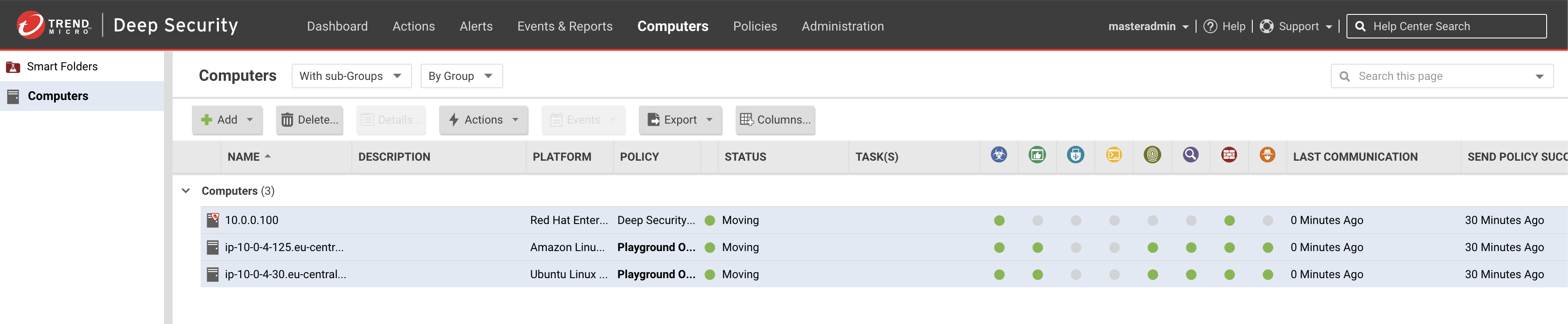This screenshot has width=1568, height=324.
Task: Open the Actions toolbar dropdown
Action: (483, 120)
